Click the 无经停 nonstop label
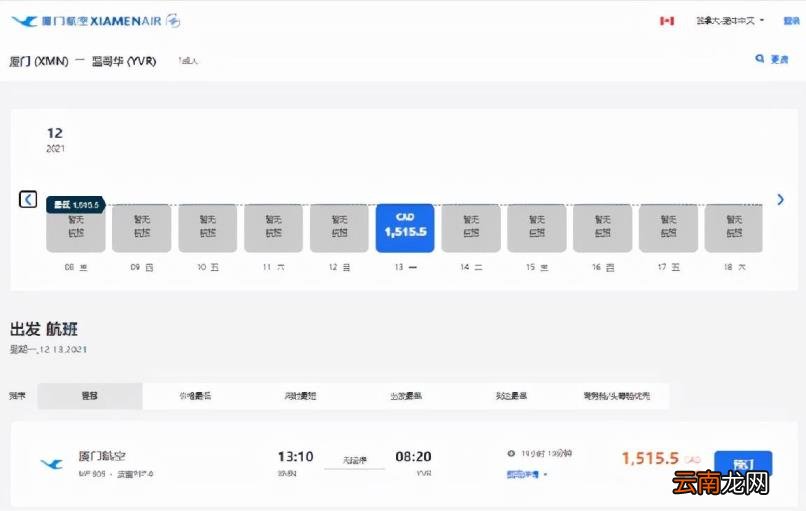 coord(355,460)
